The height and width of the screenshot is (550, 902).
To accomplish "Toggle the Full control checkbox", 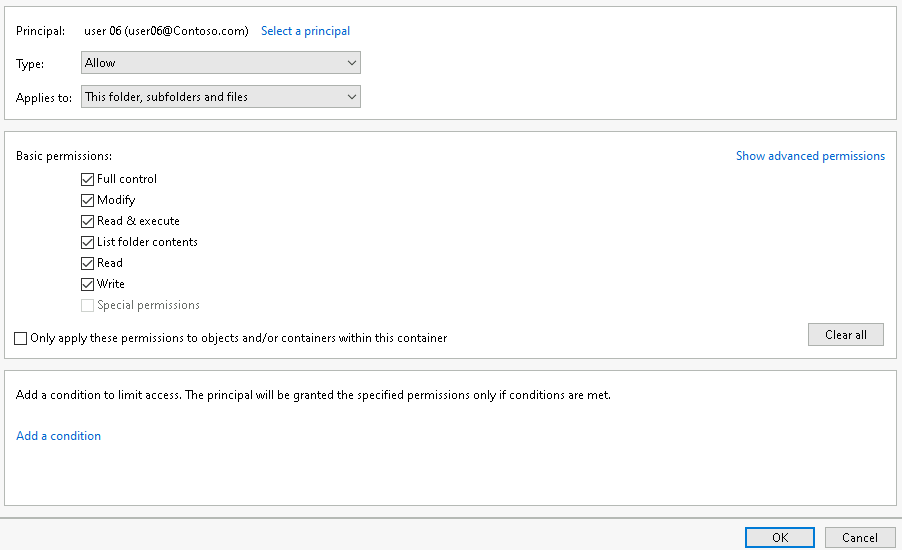I will coord(87,179).
